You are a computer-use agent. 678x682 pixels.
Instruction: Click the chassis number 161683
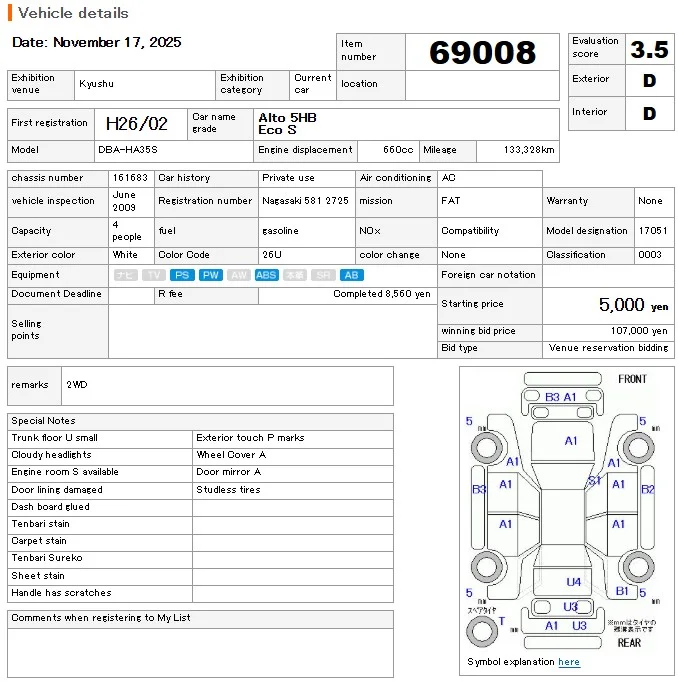tap(130, 177)
